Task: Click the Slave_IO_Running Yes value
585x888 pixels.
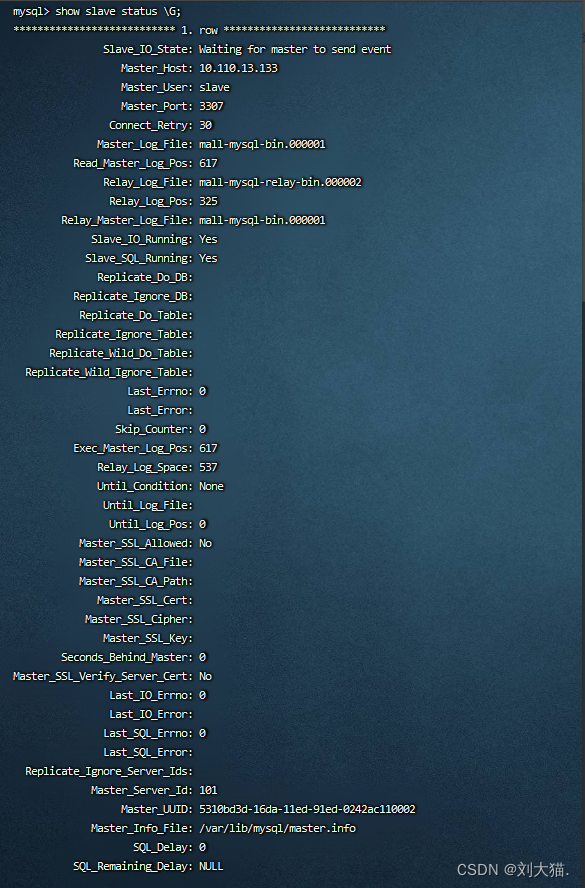Action: point(208,239)
